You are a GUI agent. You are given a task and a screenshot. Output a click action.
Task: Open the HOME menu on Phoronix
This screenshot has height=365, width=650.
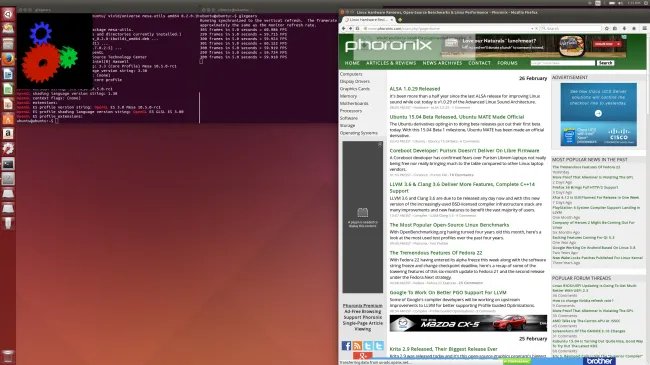click(352, 63)
